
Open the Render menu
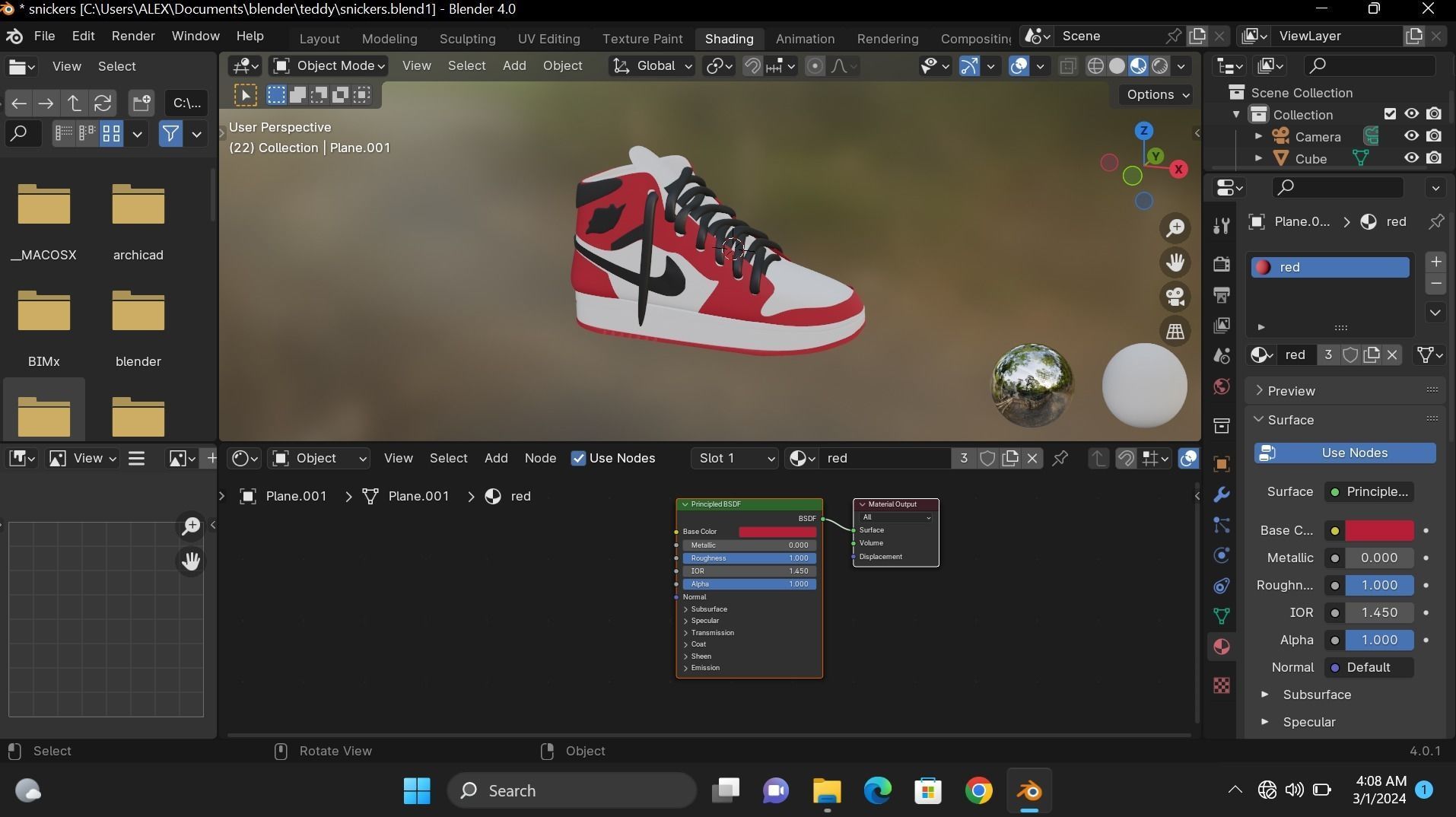point(133,37)
